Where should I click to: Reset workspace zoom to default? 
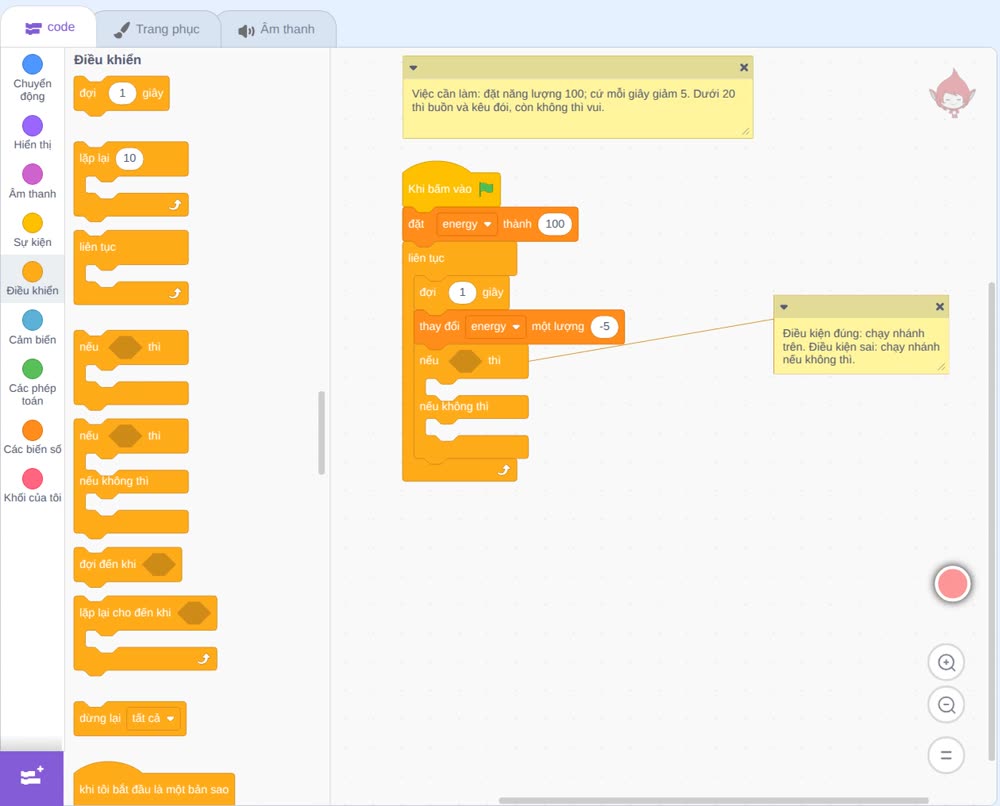click(x=946, y=755)
